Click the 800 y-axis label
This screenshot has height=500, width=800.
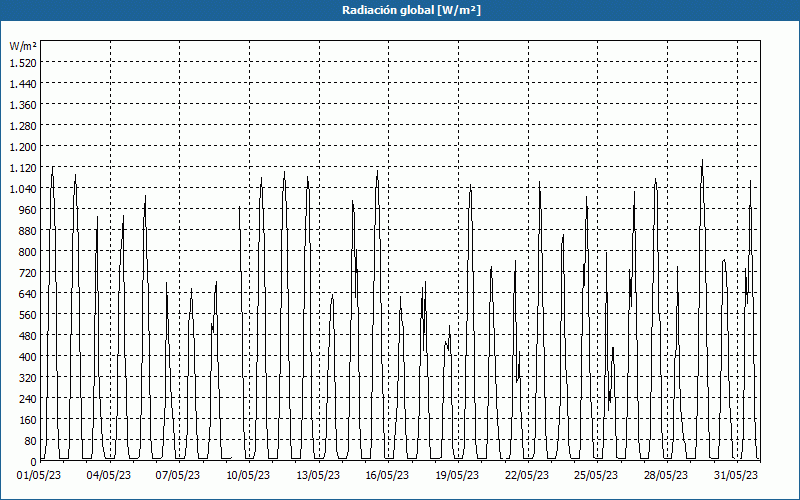[28, 252]
